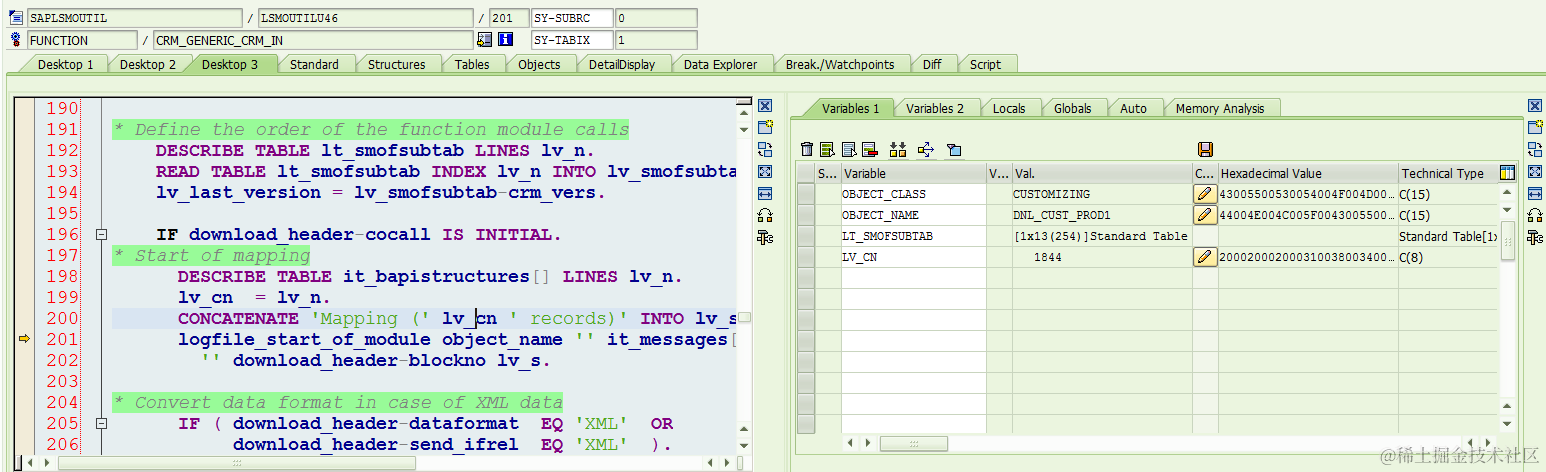
Task: Click line number 200 in the code margin
Action: (62, 319)
